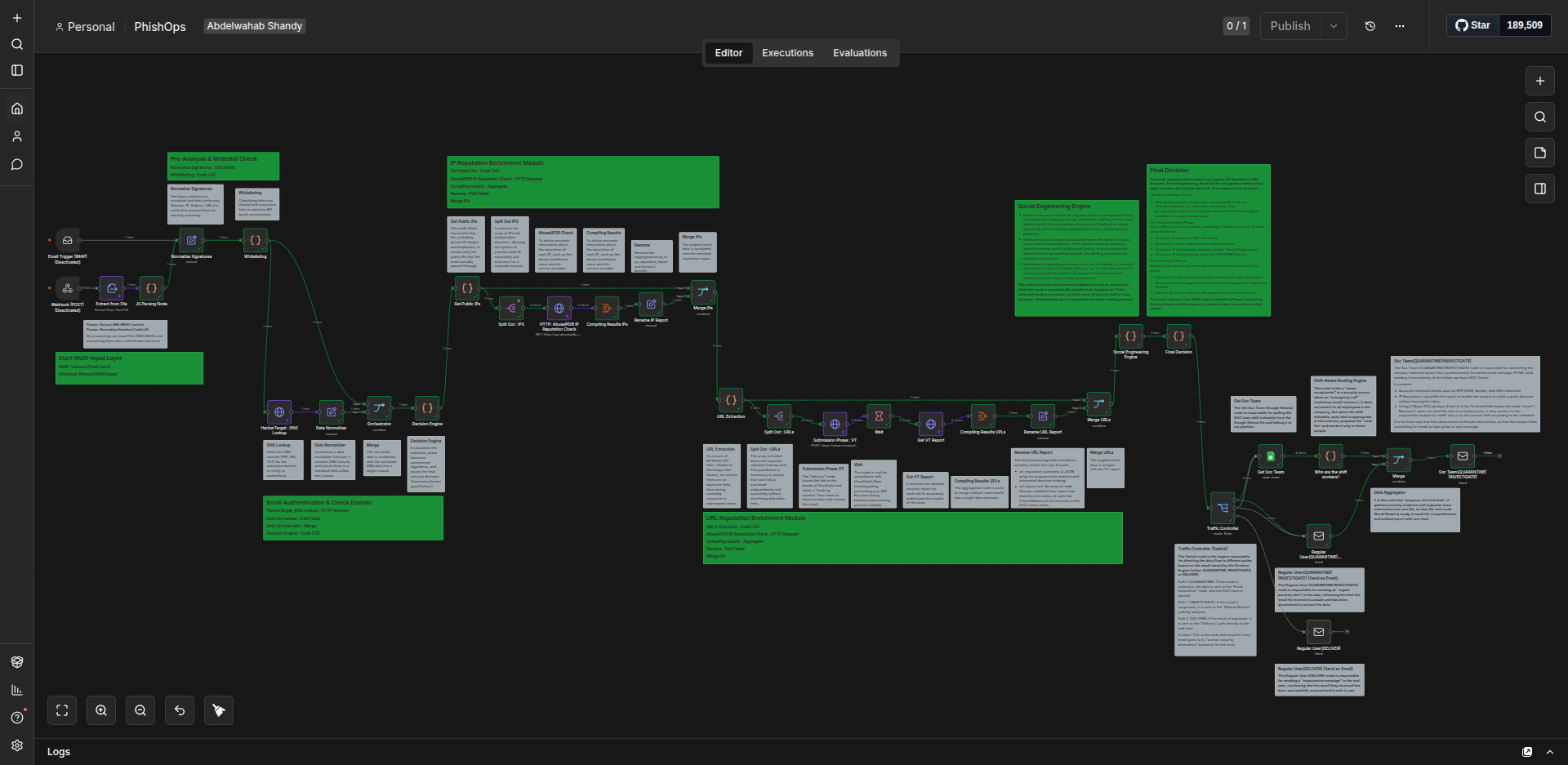The width and height of the screenshot is (1568, 765).
Task: Tidy up the workflow layout
Action: [x=219, y=710]
